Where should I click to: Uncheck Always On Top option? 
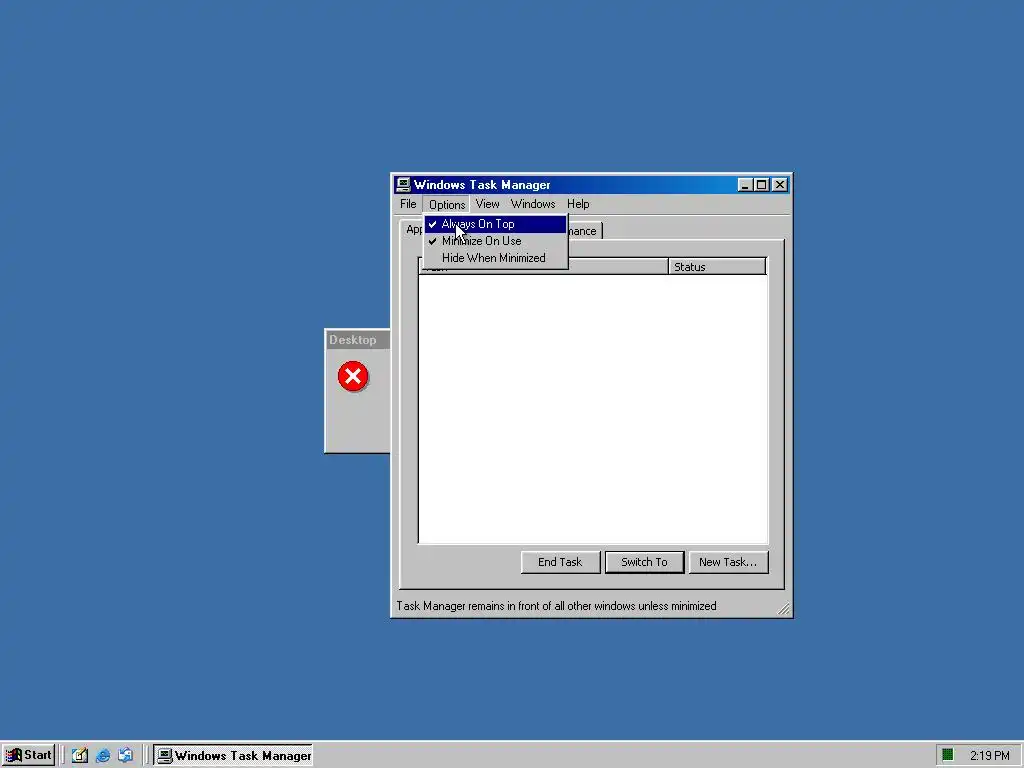pos(496,224)
